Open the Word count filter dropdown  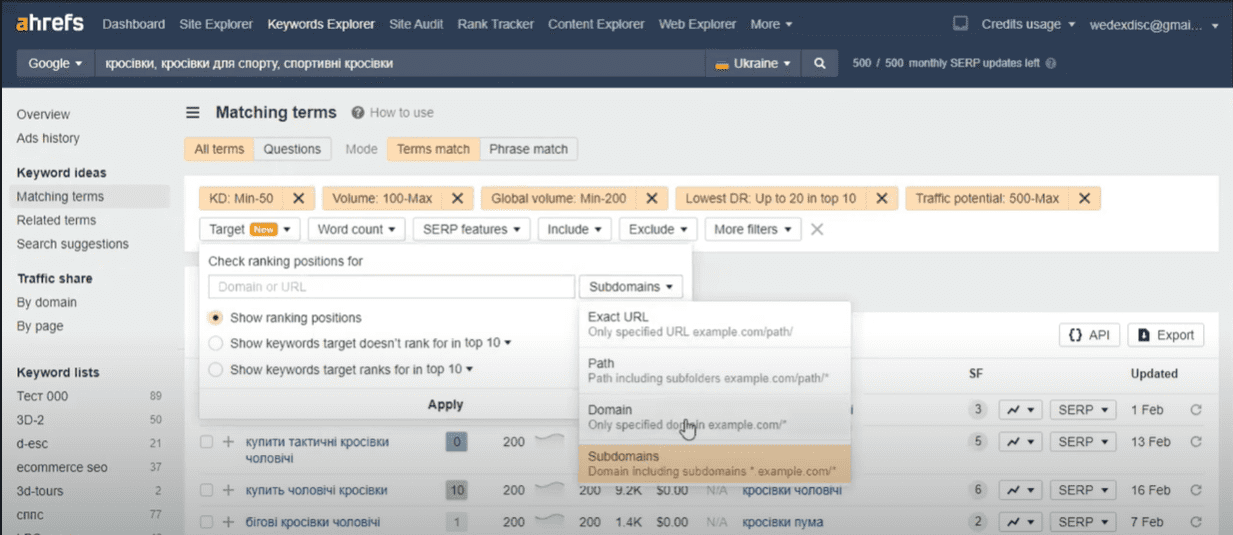(x=357, y=229)
